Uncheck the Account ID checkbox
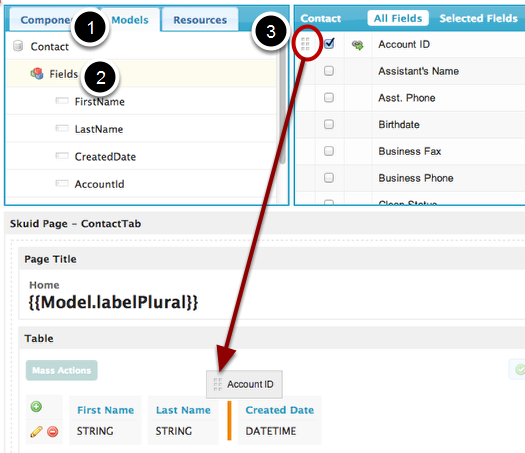525x453 pixels. click(329, 44)
